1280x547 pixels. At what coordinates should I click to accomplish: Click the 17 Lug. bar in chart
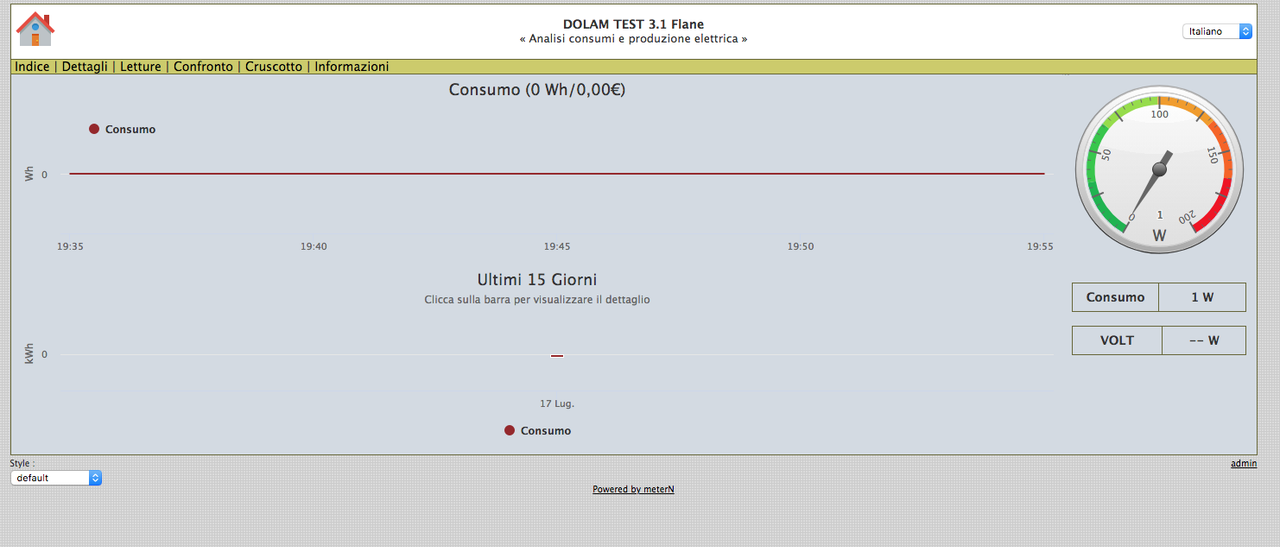click(x=557, y=355)
